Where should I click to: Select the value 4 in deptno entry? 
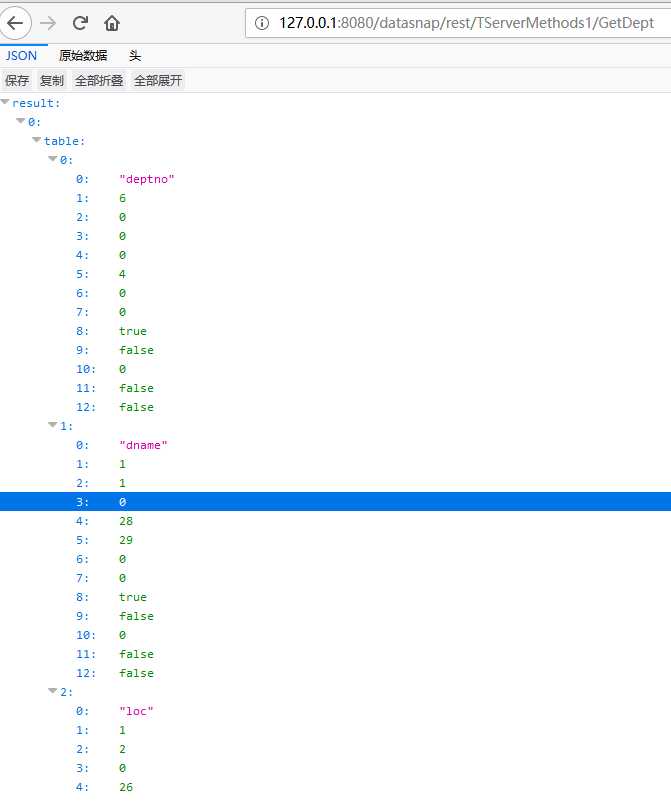click(x=123, y=274)
